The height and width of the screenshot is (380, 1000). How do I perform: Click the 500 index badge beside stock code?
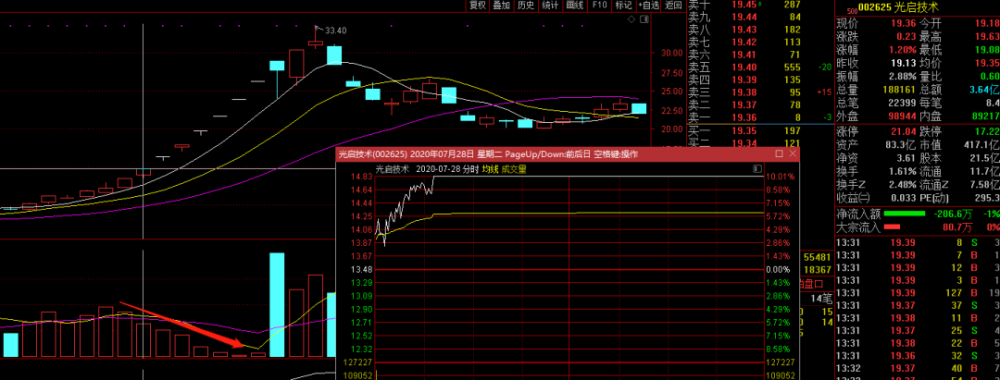click(851, 11)
